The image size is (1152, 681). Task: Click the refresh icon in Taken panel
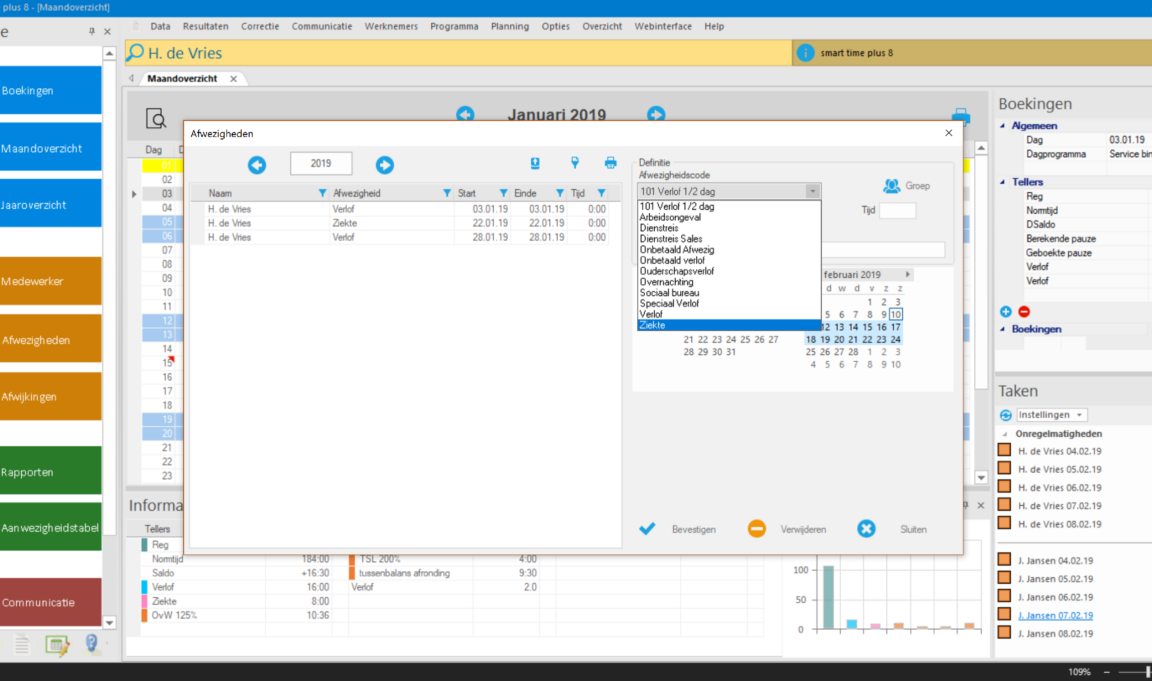pos(1006,415)
